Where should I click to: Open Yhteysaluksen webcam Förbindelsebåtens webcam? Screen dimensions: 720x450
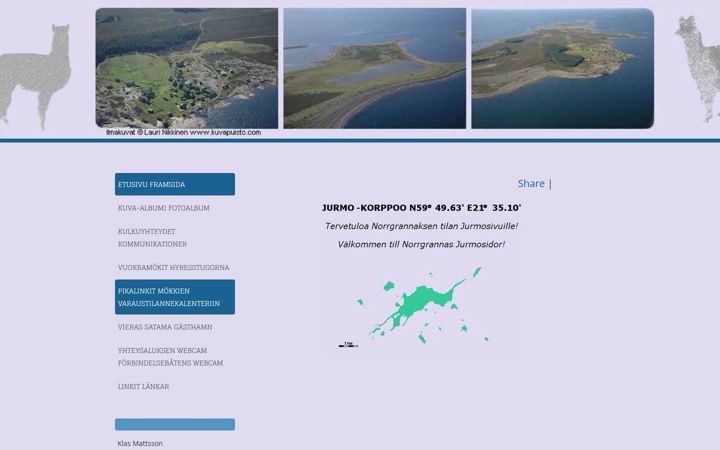coord(170,356)
